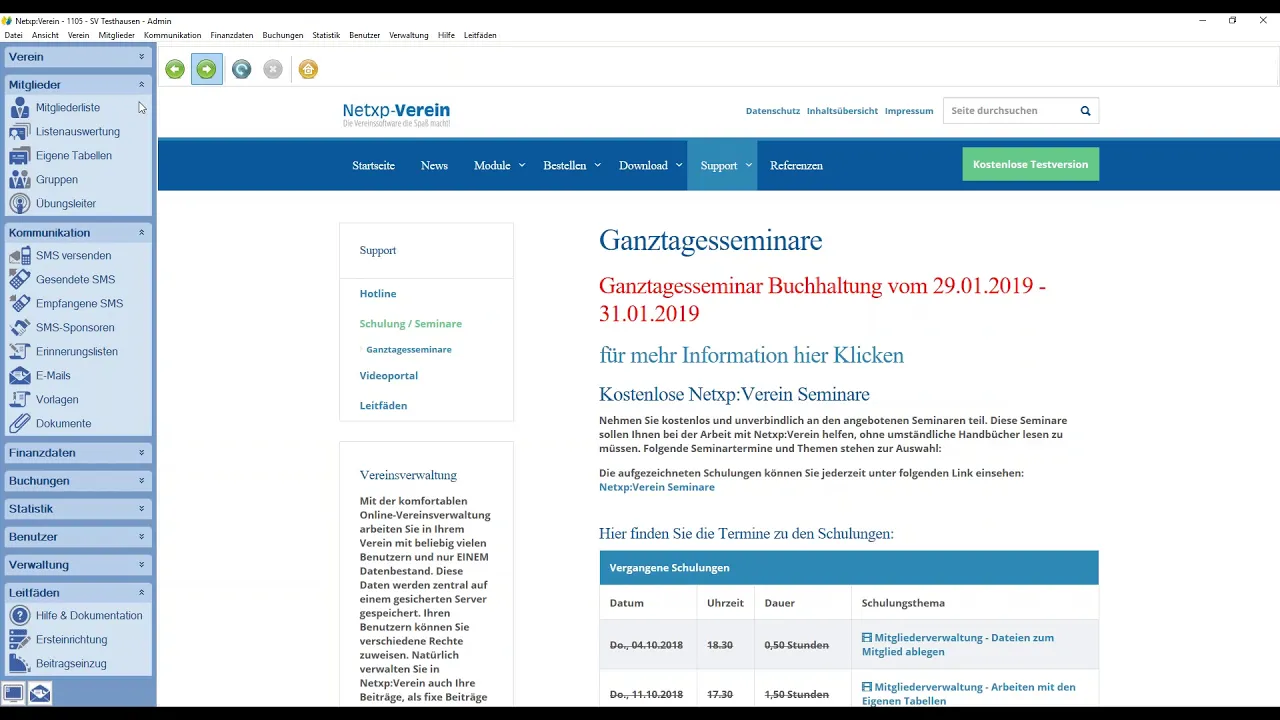Expand the Verein sidebar section
Screen dimensions: 1280x720
coord(78,57)
